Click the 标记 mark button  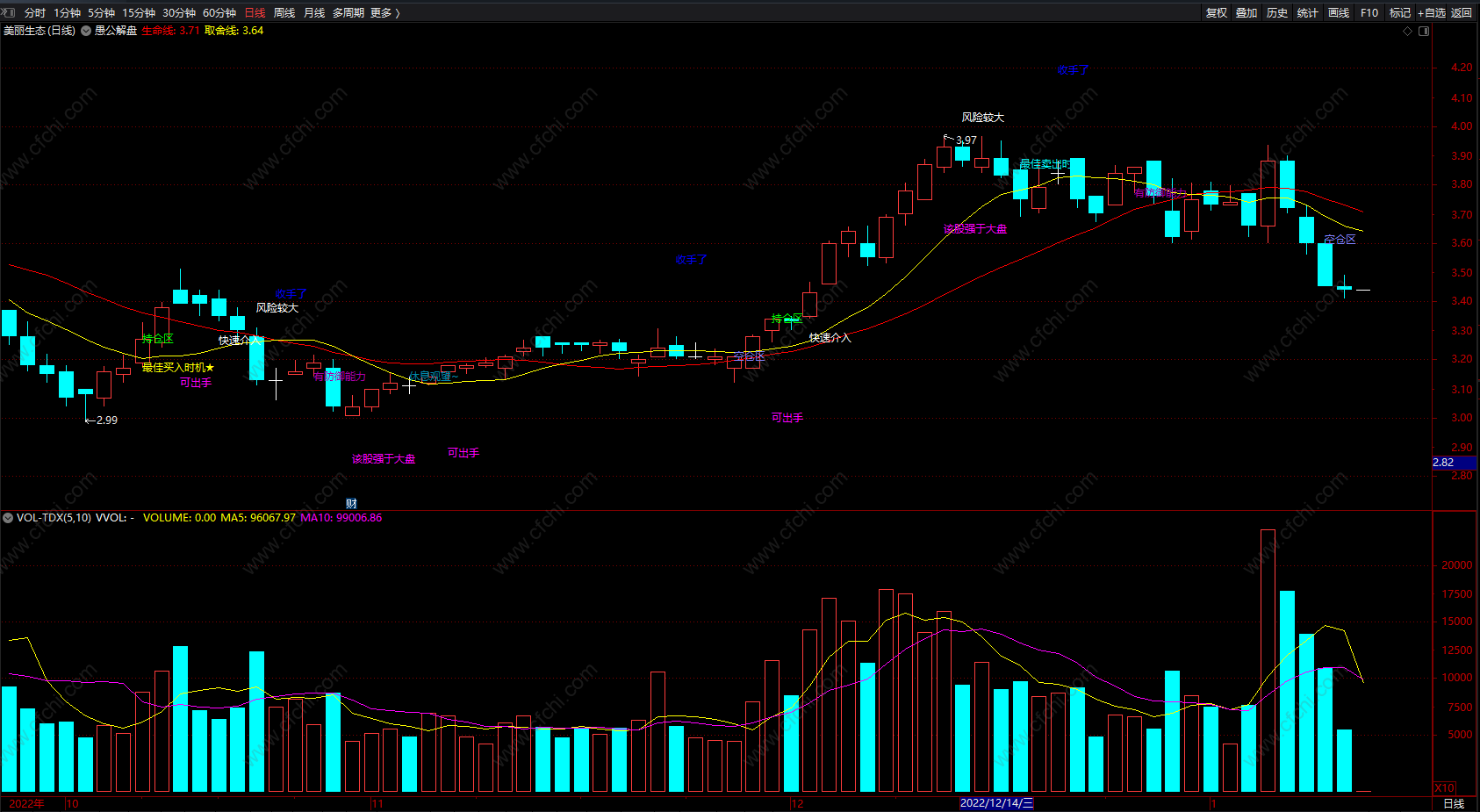coord(1400,12)
